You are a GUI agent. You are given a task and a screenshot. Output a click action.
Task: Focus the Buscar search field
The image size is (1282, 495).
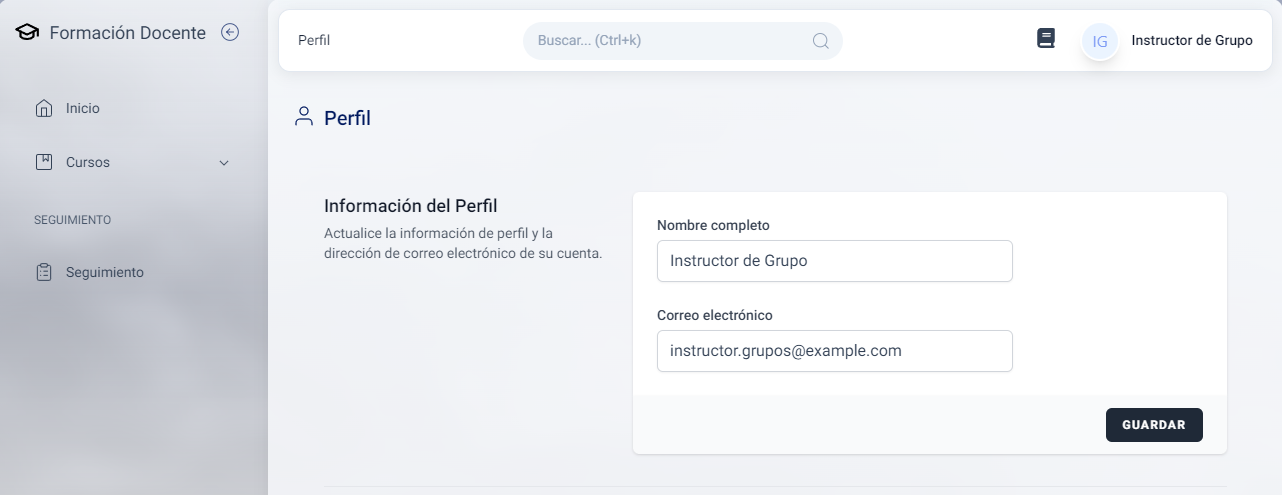pyautogui.click(x=670, y=41)
